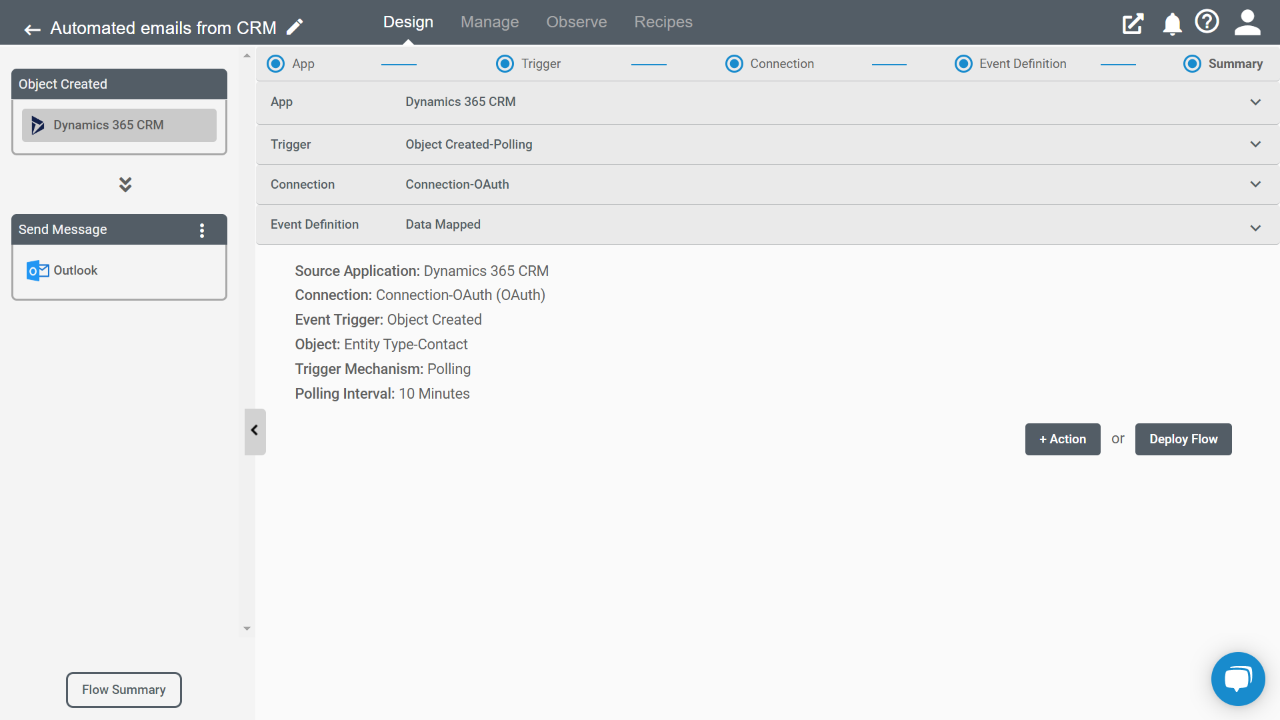This screenshot has width=1280, height=720.
Task: Switch to the Observe tab
Action: coord(577,22)
